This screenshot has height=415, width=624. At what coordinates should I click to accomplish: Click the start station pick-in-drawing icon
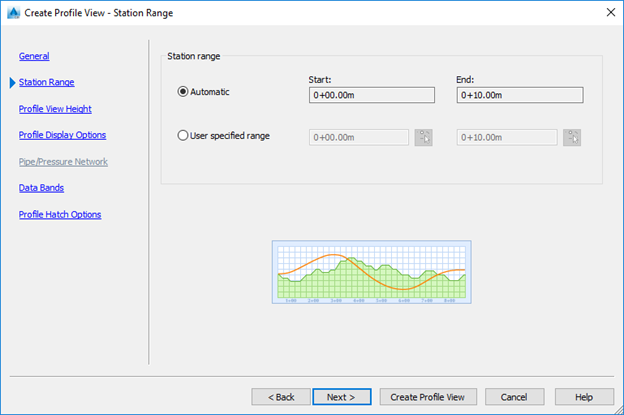tap(424, 137)
